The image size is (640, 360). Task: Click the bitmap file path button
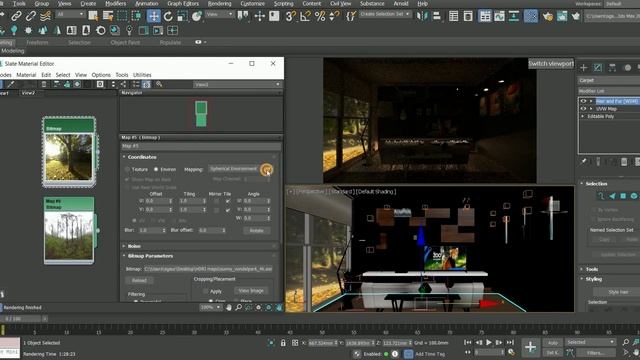pos(208,269)
